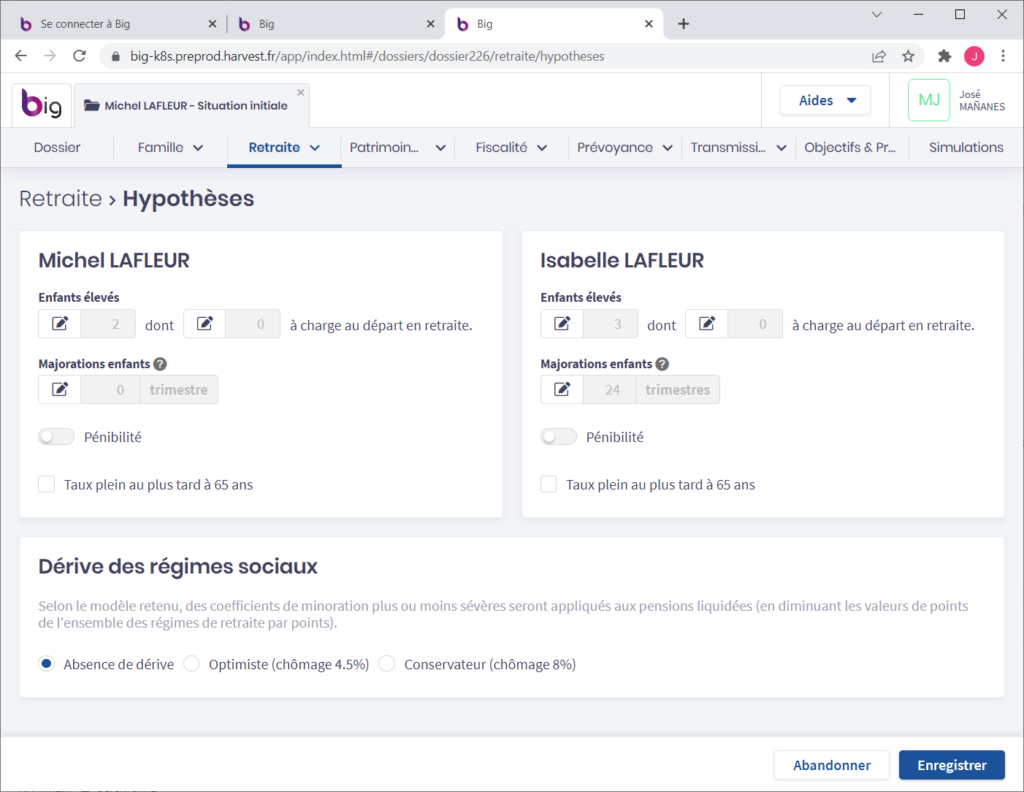Expand the Famille menu

coord(170,147)
